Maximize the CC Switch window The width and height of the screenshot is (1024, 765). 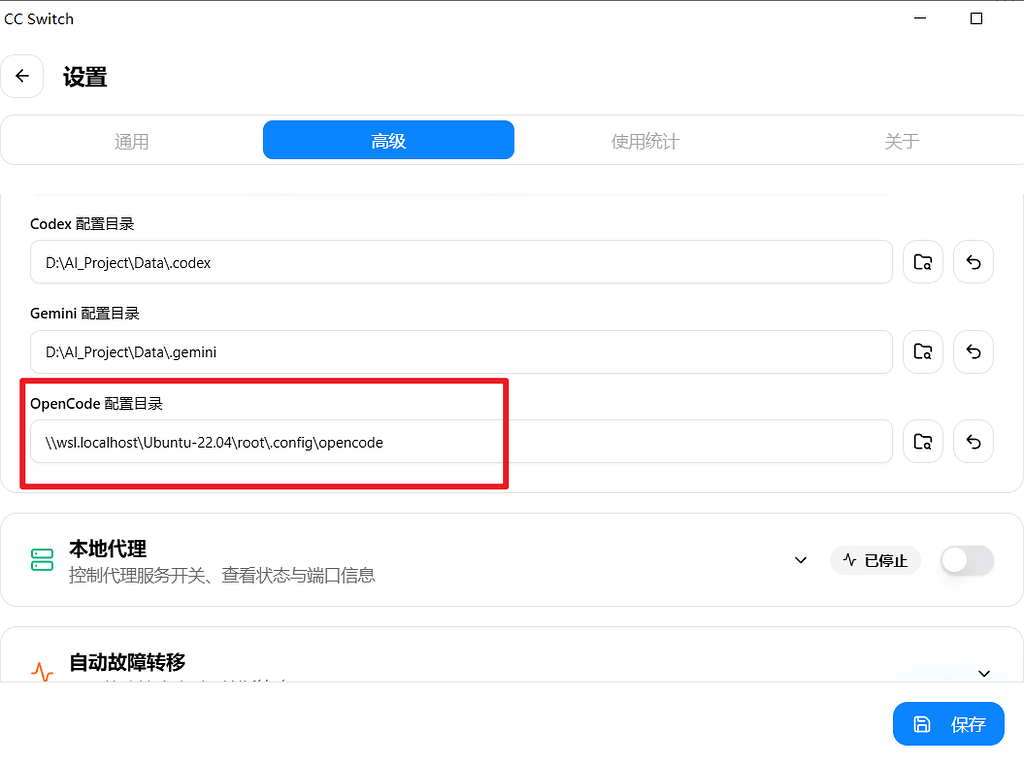click(x=976, y=18)
